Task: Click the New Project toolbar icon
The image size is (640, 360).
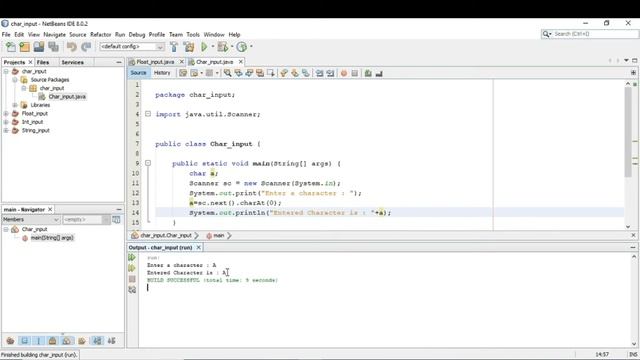Action: pyautogui.click(x=24, y=47)
